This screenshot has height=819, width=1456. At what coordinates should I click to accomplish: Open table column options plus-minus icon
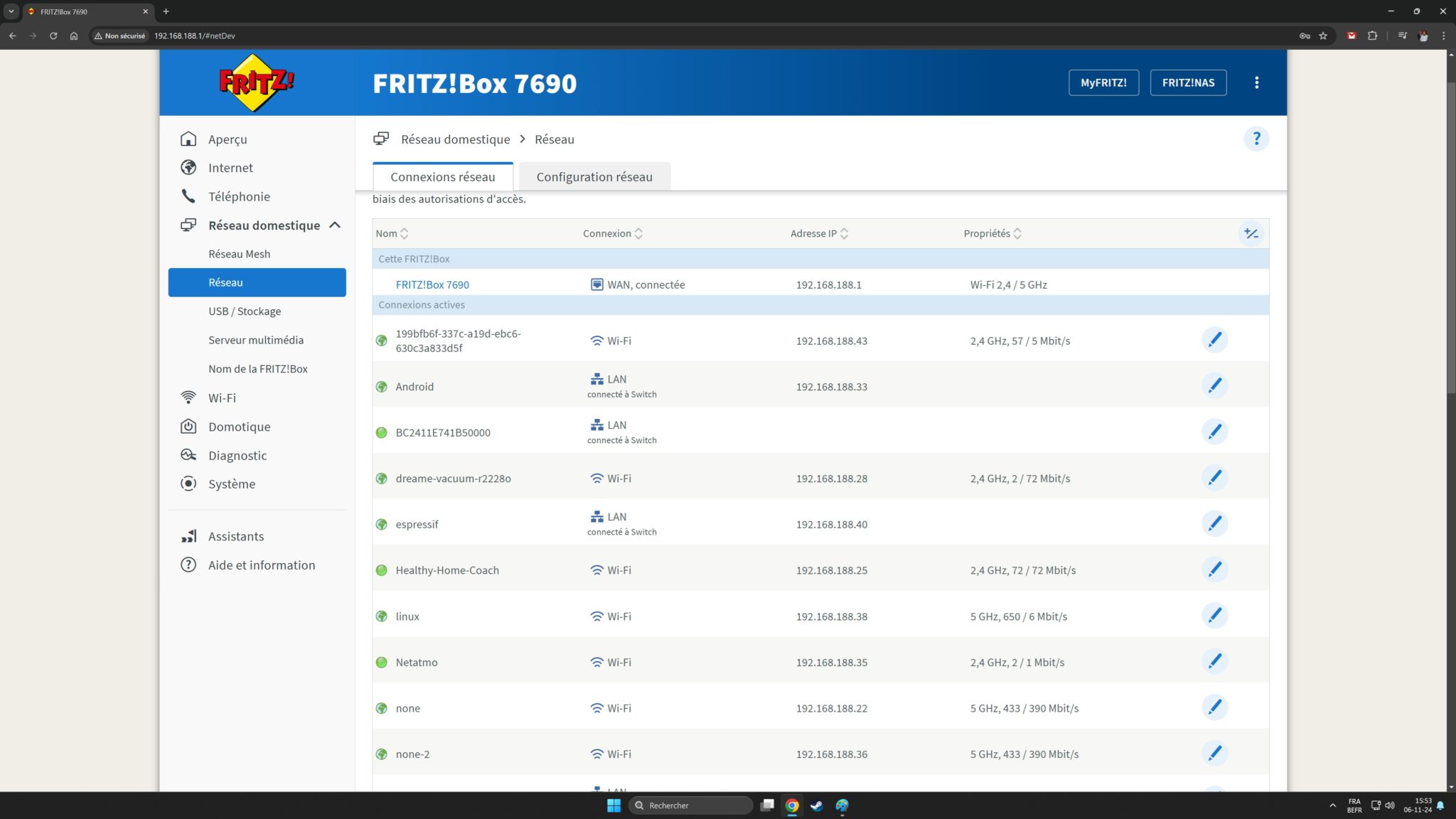point(1251,233)
